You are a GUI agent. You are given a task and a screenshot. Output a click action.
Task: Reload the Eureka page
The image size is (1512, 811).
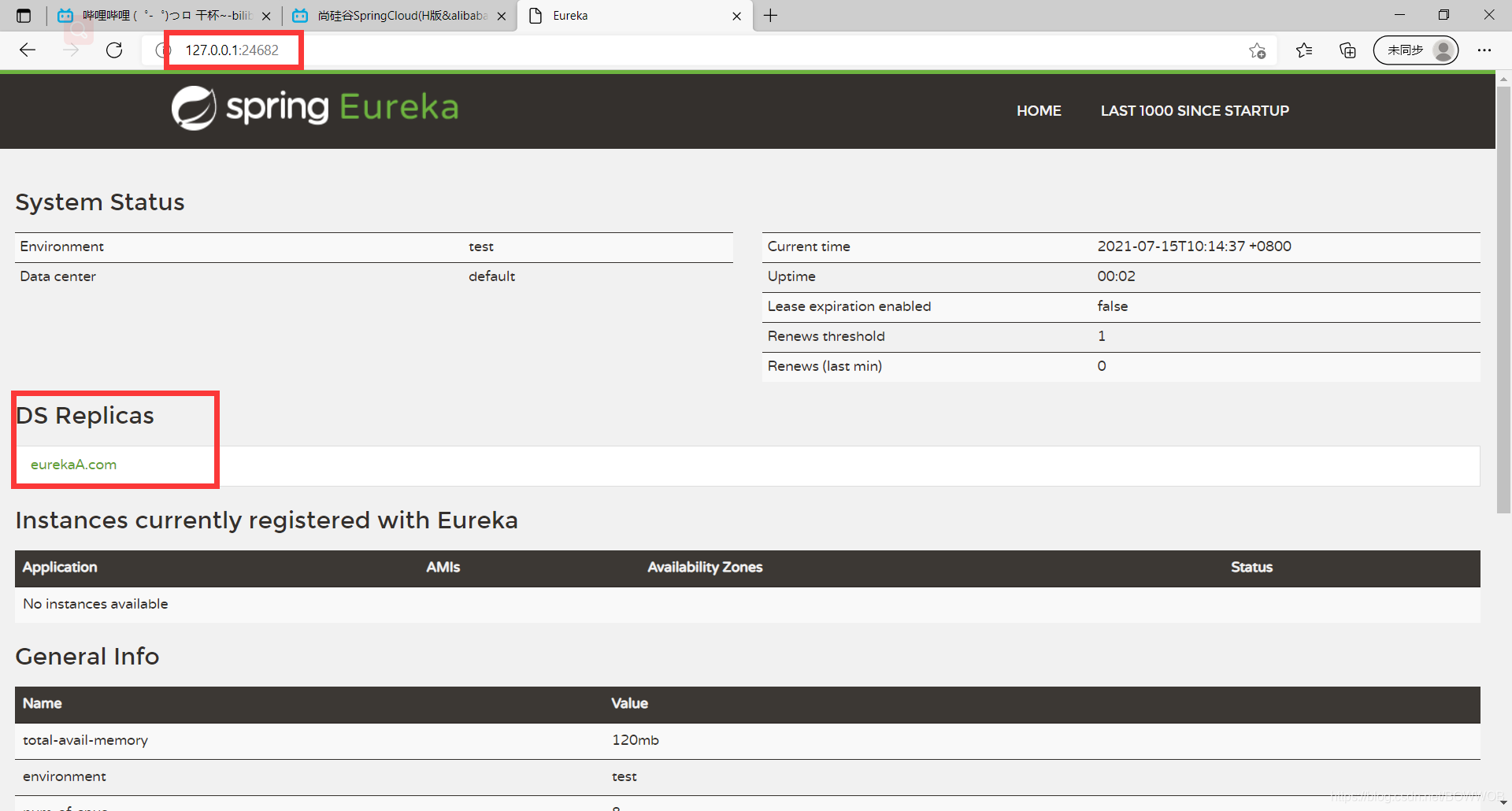pyautogui.click(x=114, y=50)
